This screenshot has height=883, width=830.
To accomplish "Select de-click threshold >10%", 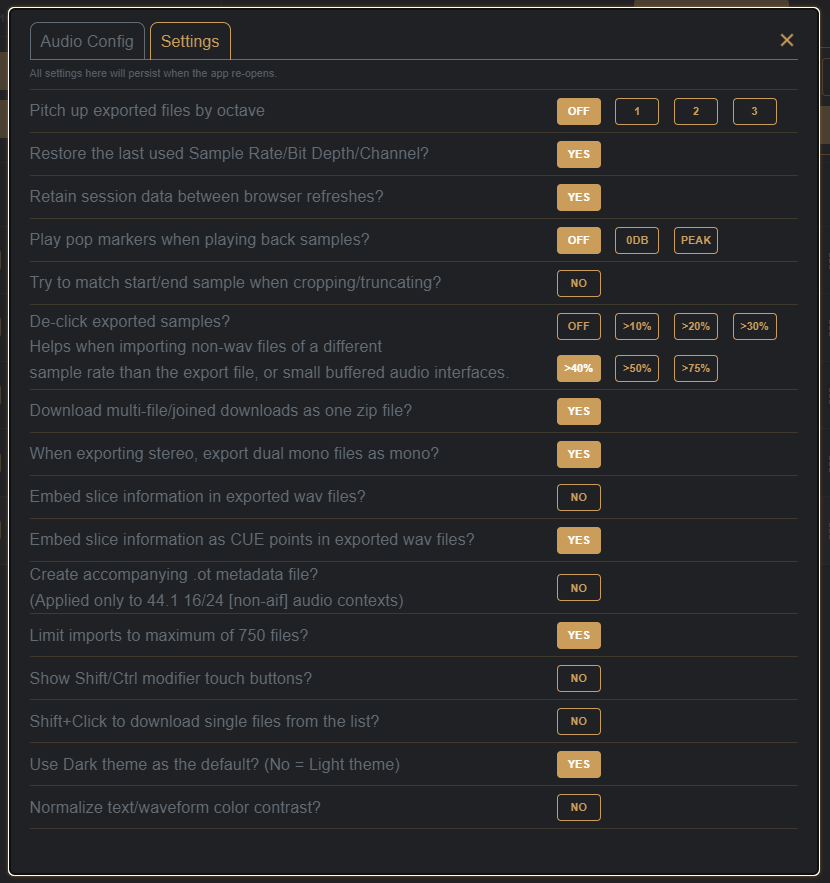I will (x=636, y=326).
